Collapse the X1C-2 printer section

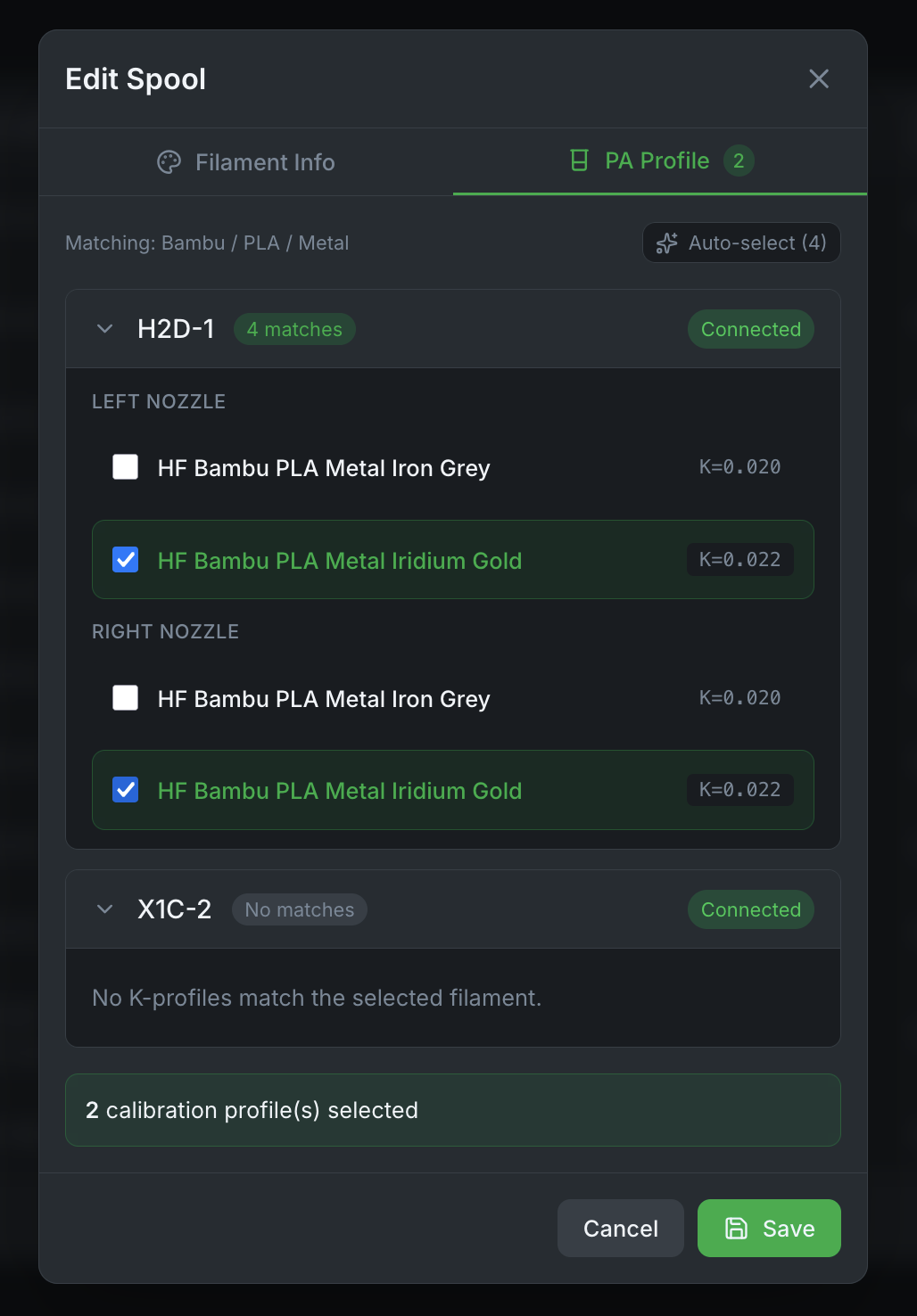[104, 909]
